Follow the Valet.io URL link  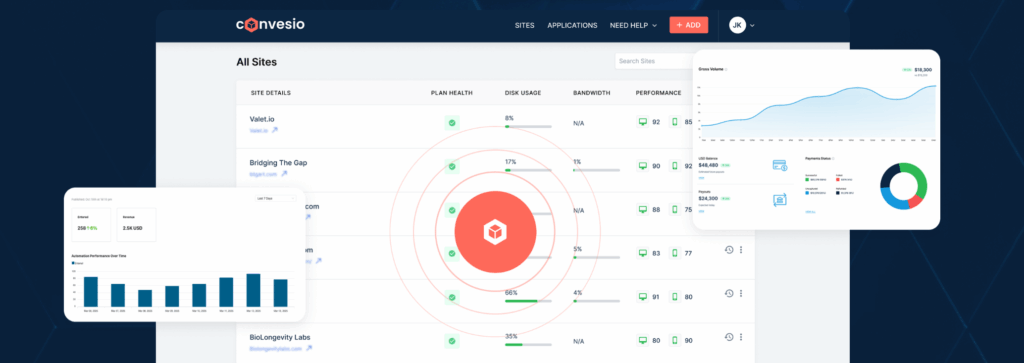(x=259, y=131)
